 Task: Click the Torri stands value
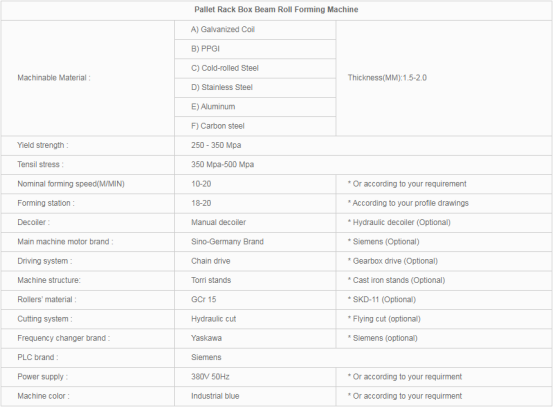point(211,280)
